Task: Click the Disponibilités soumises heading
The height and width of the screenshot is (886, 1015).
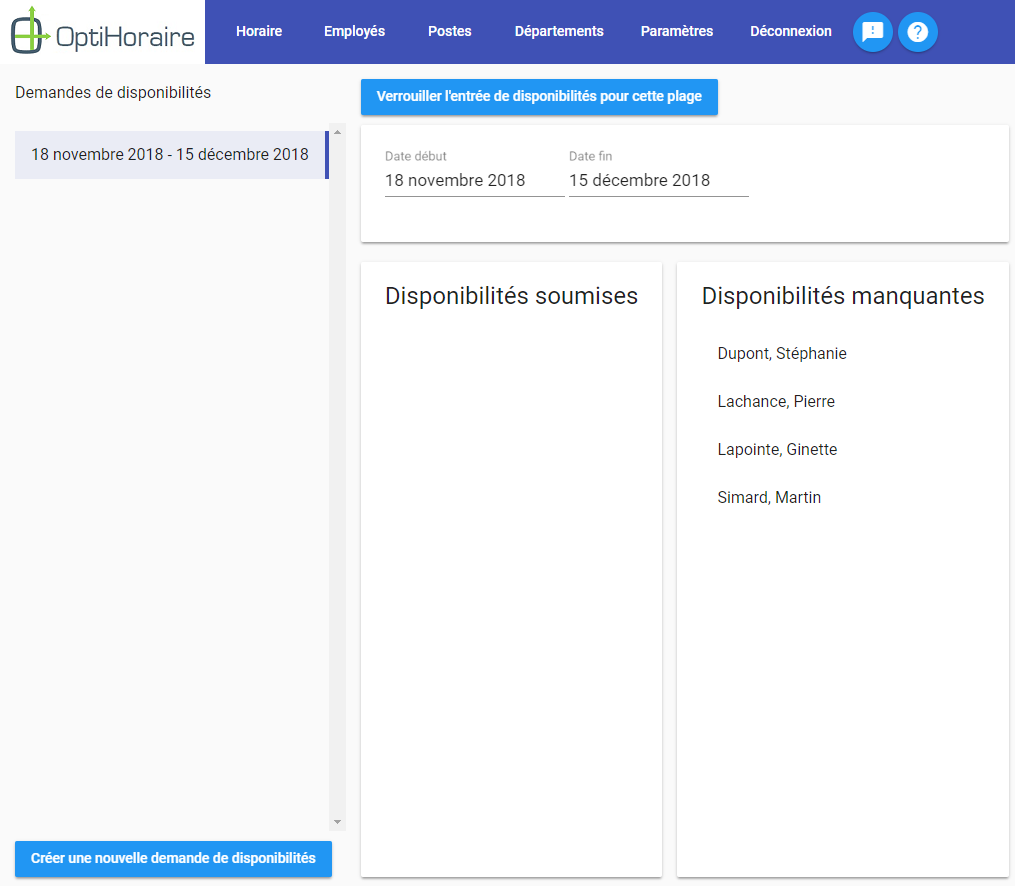Action: [511, 296]
